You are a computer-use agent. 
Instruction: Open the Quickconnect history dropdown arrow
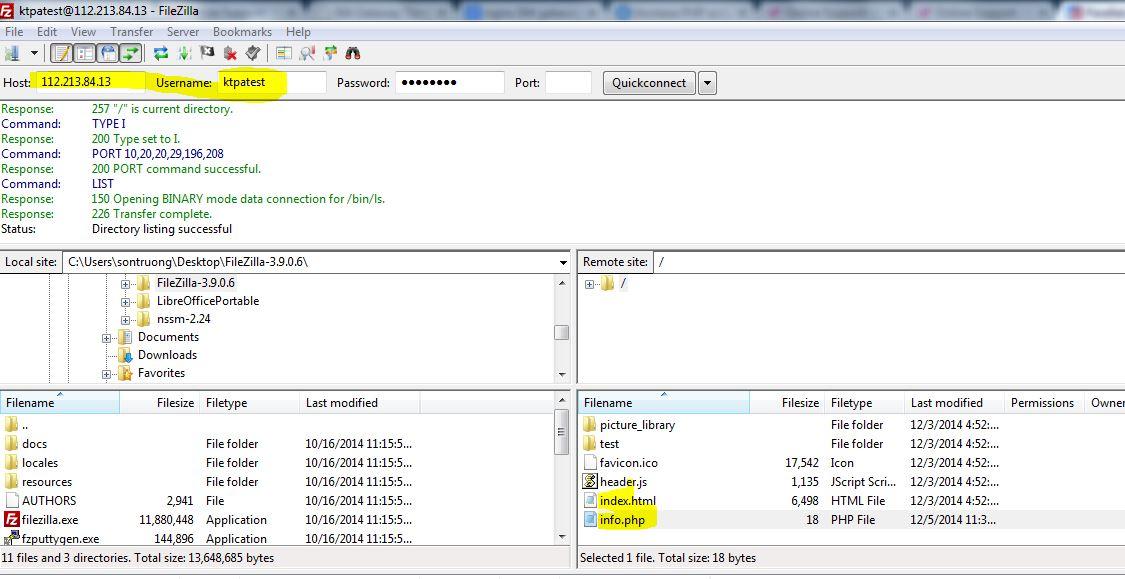(707, 83)
